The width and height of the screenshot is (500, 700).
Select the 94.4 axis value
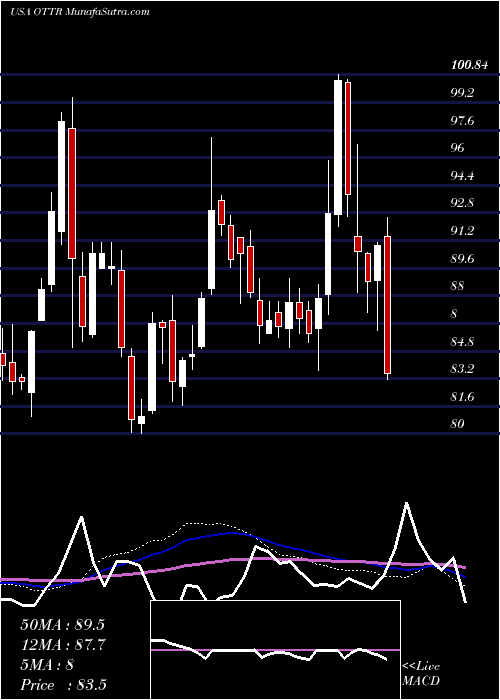(x=462, y=175)
